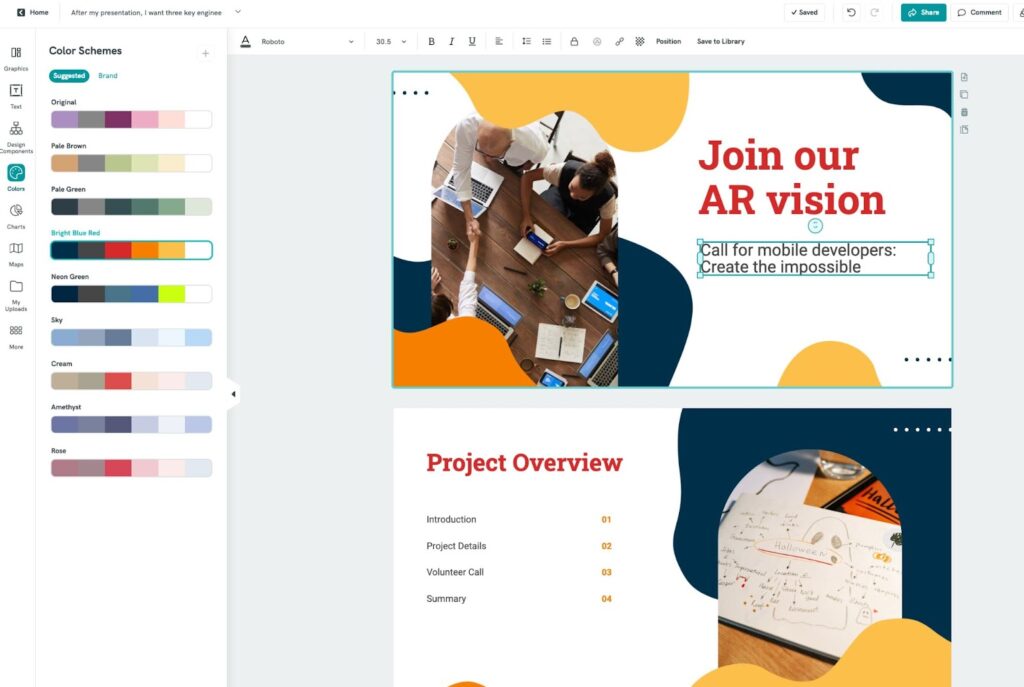Open the Design Components panel
1024x687 pixels.
(16, 137)
